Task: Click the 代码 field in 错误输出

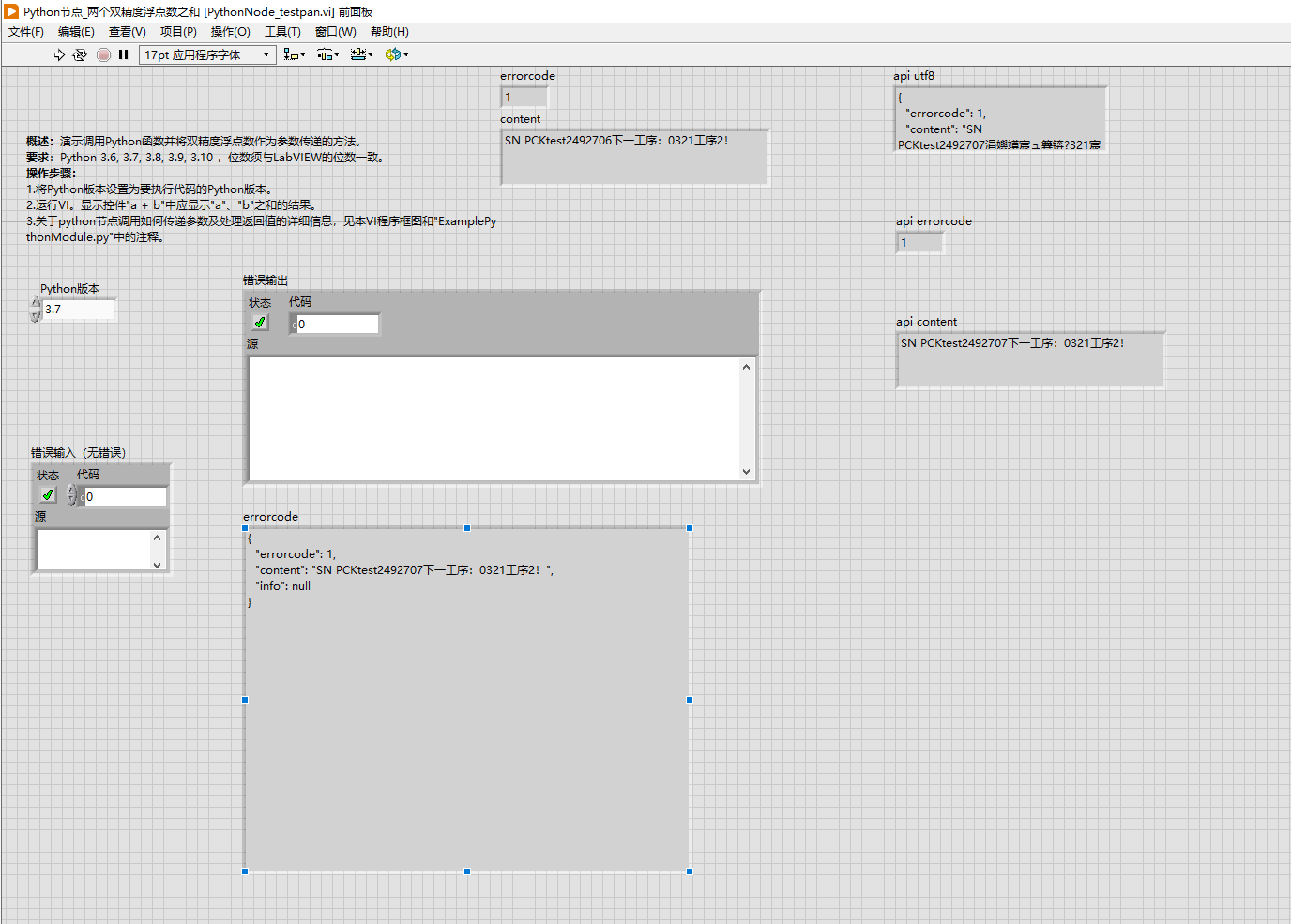Action: click(338, 325)
